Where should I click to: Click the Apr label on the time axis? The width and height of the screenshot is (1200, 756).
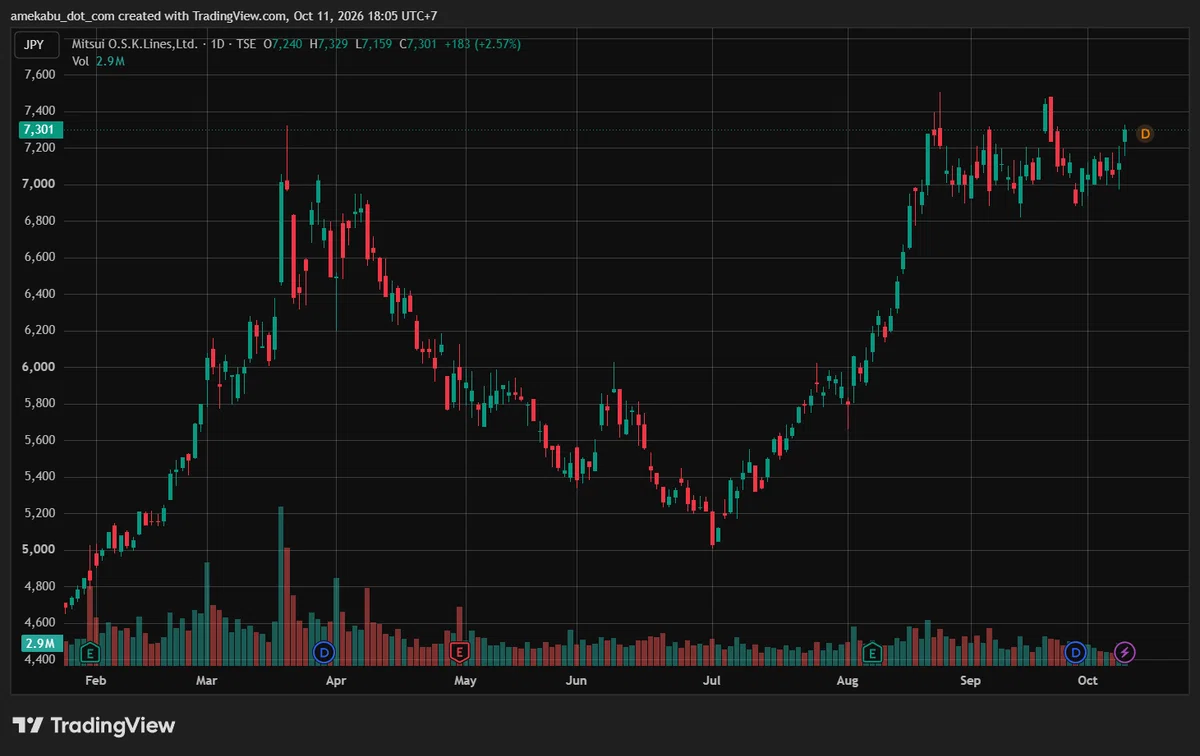[336, 681]
